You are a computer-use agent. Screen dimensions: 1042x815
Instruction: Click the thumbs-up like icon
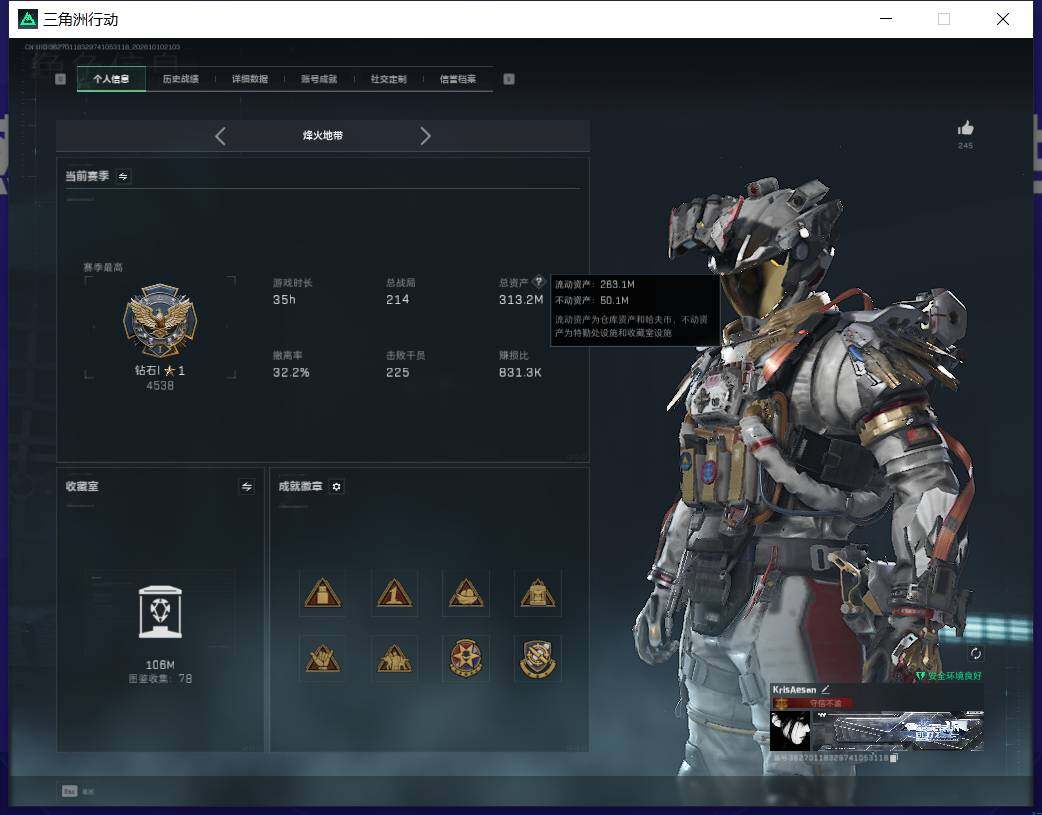[x=965, y=128]
